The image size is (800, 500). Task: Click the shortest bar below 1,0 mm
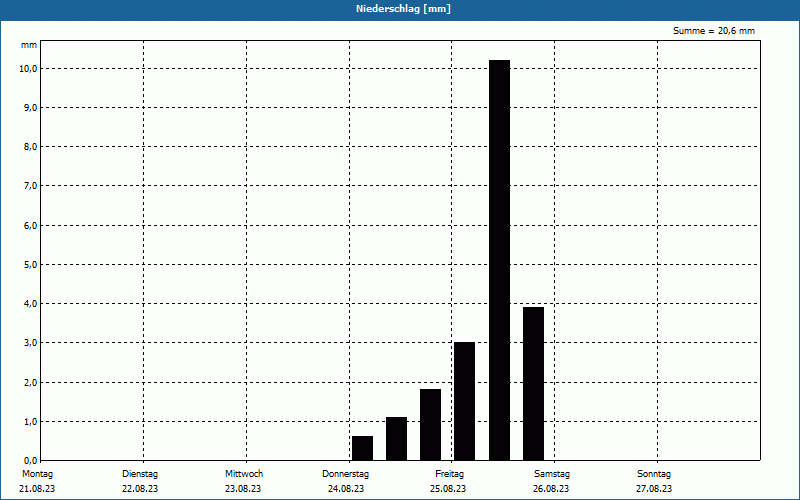[x=362, y=448]
